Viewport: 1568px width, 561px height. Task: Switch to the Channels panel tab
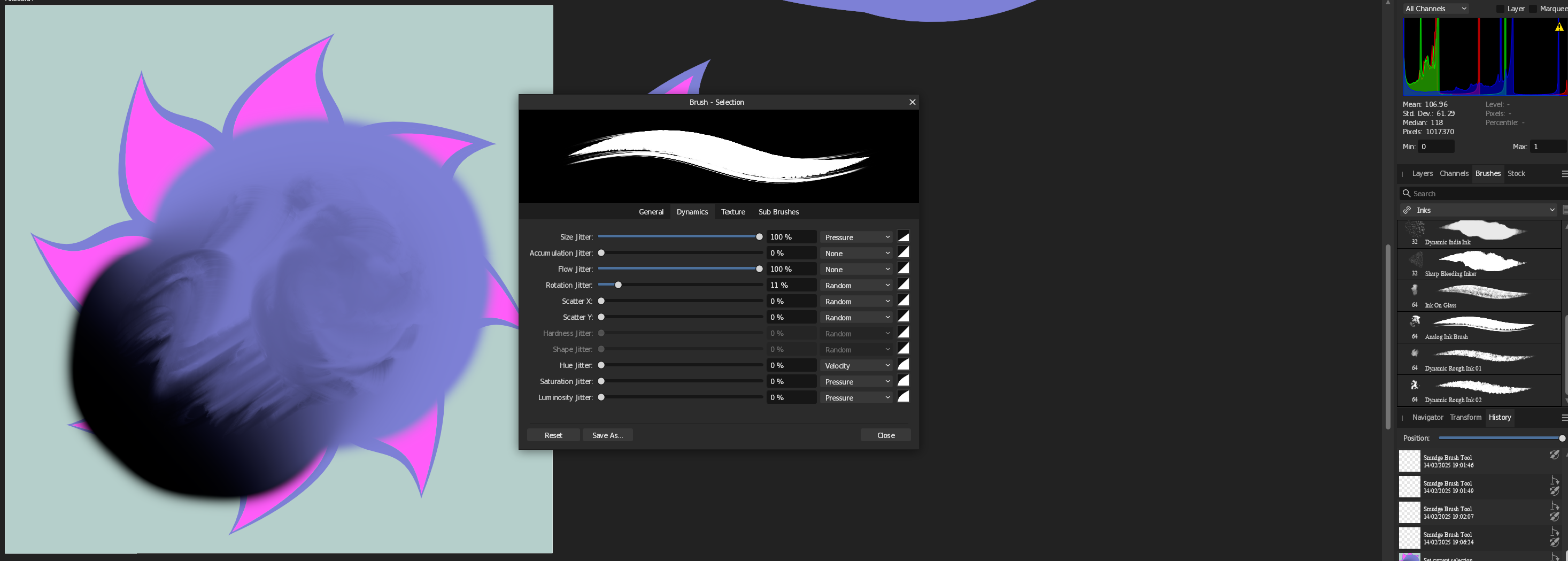pyautogui.click(x=1454, y=174)
